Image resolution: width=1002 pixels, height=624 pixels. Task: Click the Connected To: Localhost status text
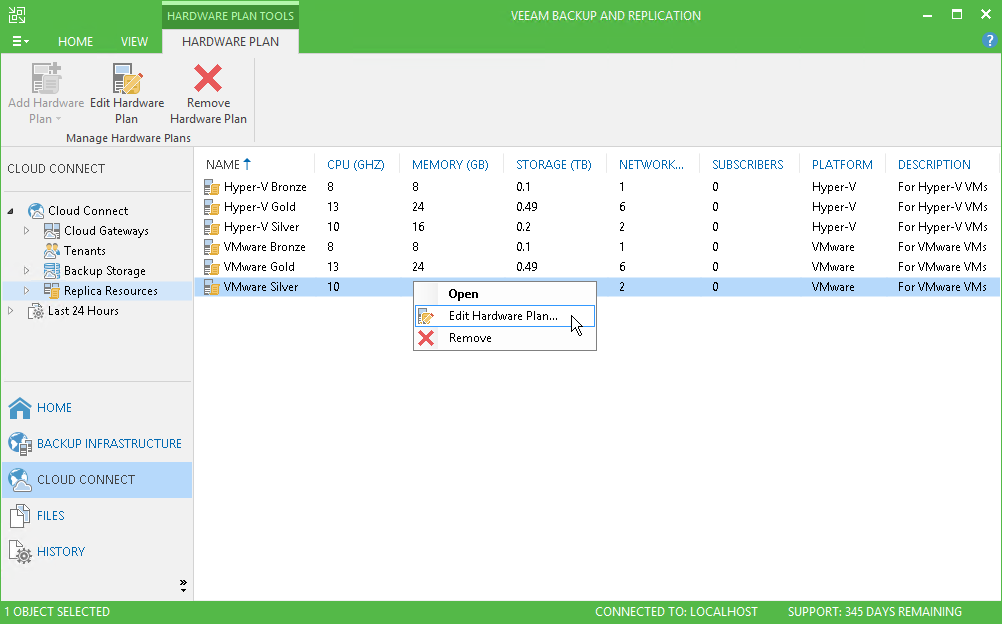click(x=676, y=612)
